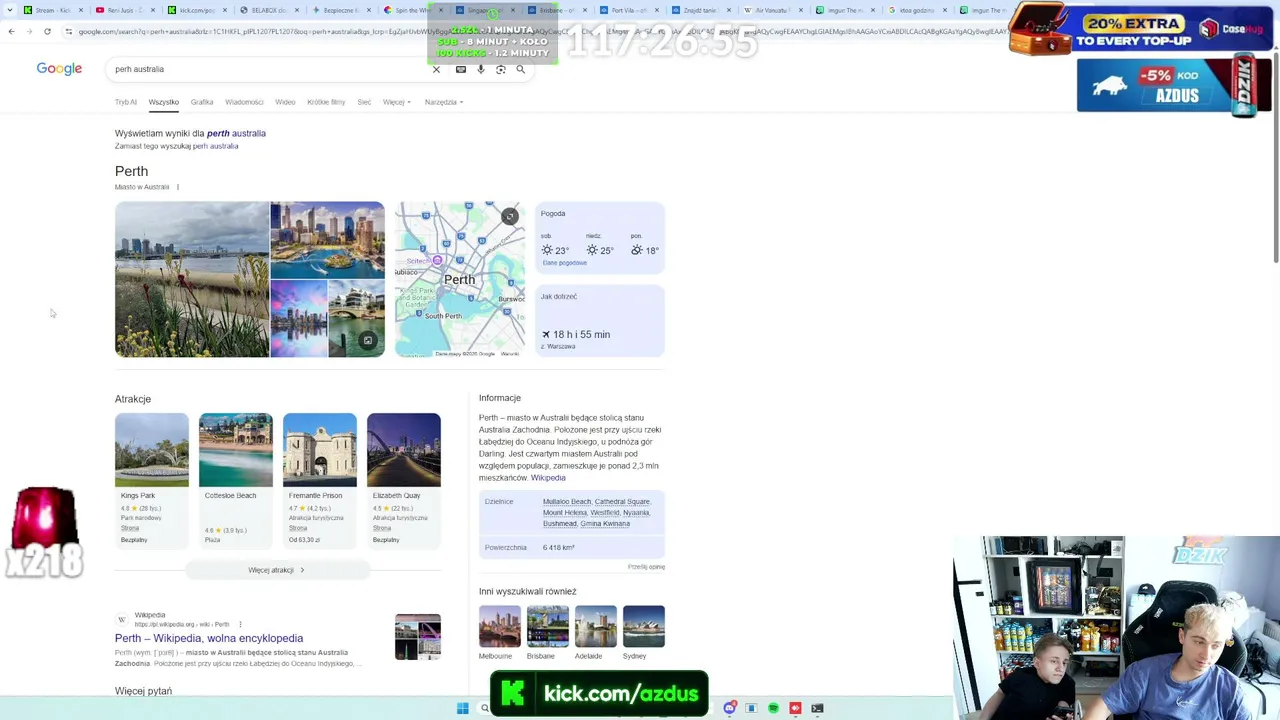
Task: Switch to the Stream Kick browser tab
Action: click(53, 10)
